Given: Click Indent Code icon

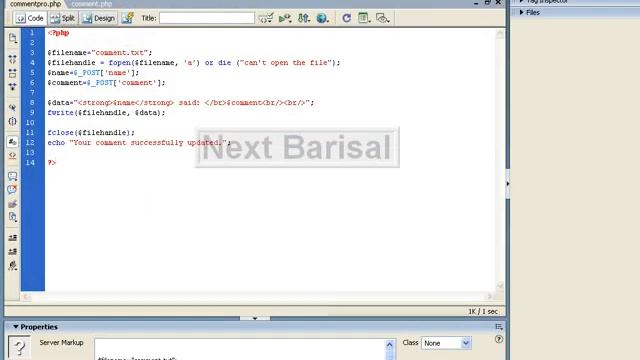Looking at the screenshot, I should point(13,238).
